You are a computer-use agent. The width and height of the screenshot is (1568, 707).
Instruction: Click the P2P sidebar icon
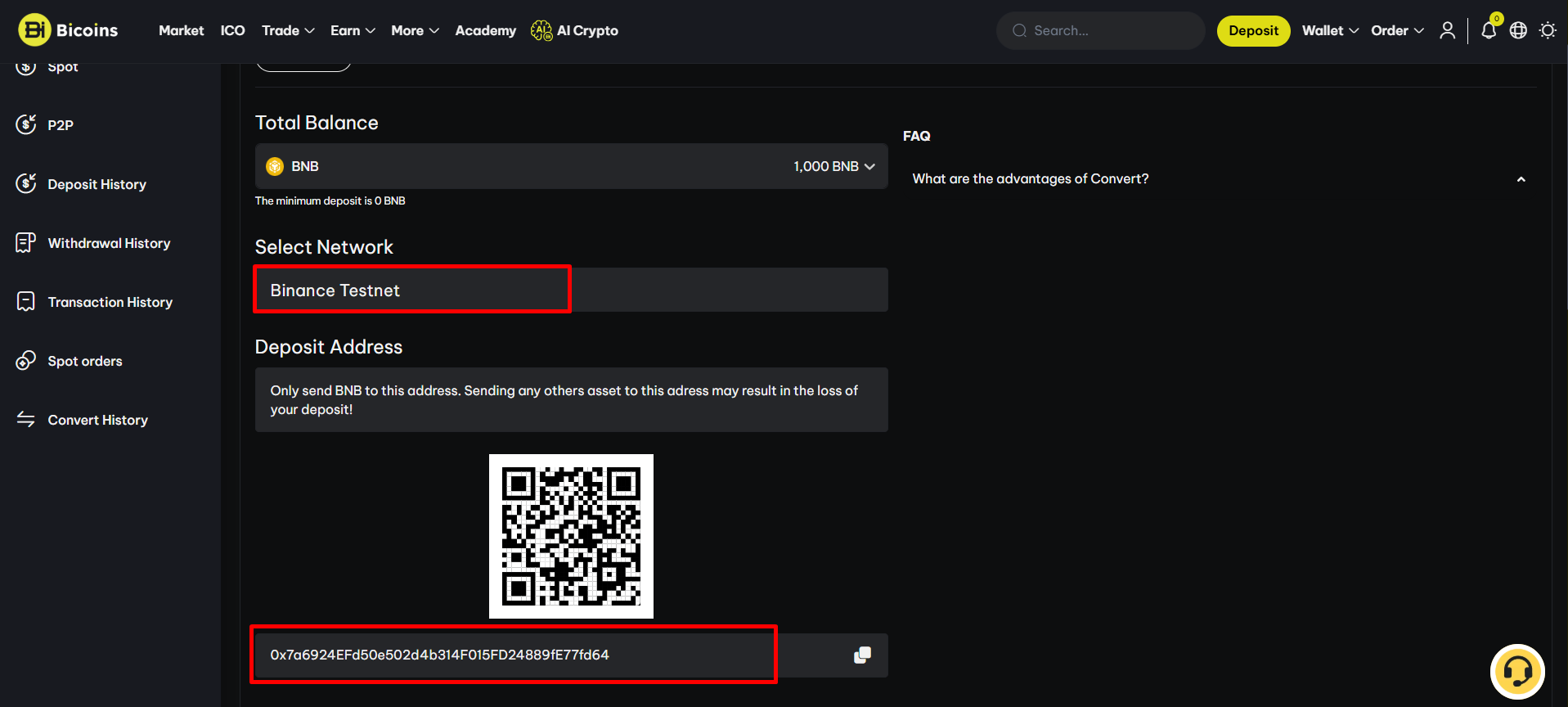(26, 124)
